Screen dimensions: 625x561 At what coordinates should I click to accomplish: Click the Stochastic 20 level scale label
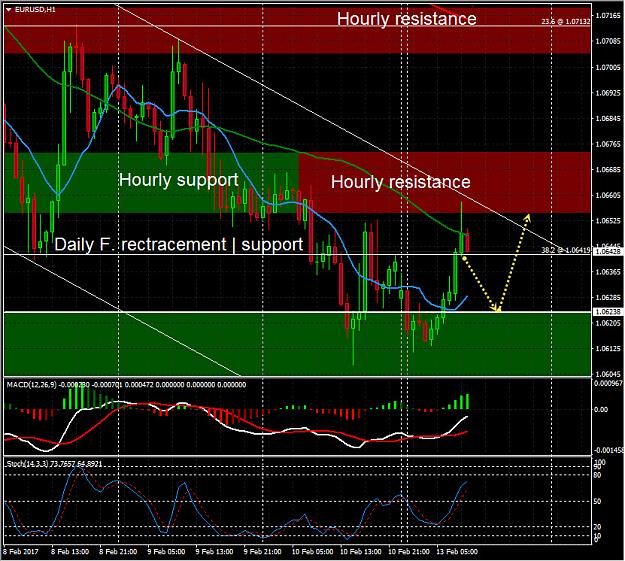click(x=597, y=527)
